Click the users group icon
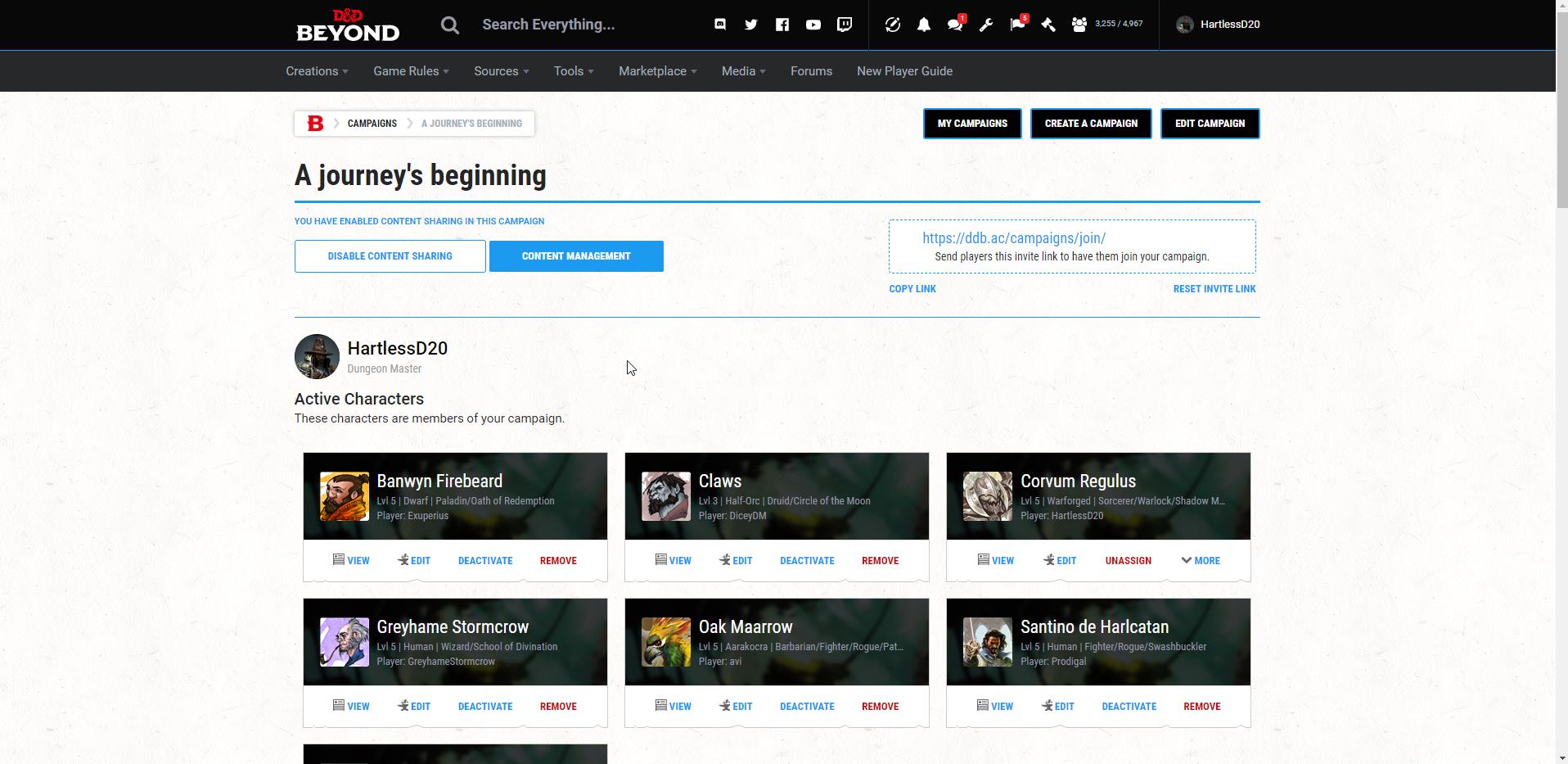The image size is (1568, 764). 1079,25
